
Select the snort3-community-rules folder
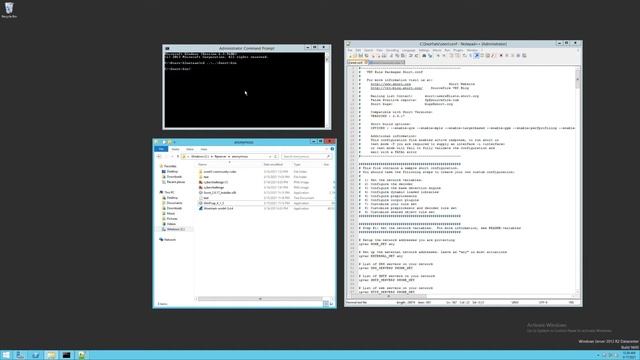pyautogui.click(x=220, y=171)
